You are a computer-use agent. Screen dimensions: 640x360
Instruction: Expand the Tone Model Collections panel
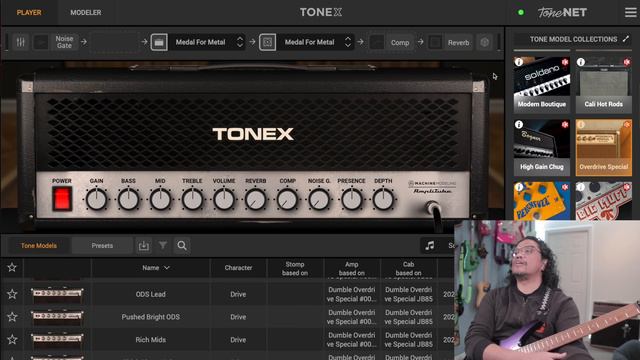(x=626, y=39)
